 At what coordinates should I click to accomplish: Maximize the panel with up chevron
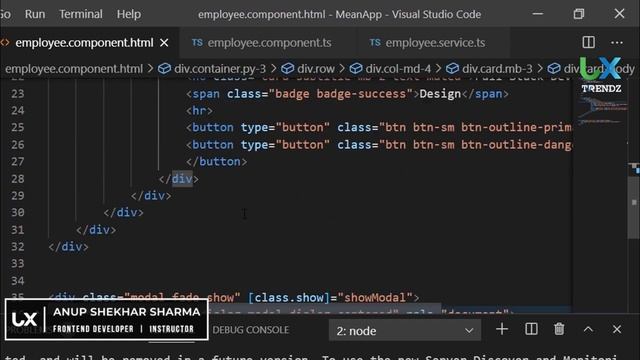coord(588,329)
